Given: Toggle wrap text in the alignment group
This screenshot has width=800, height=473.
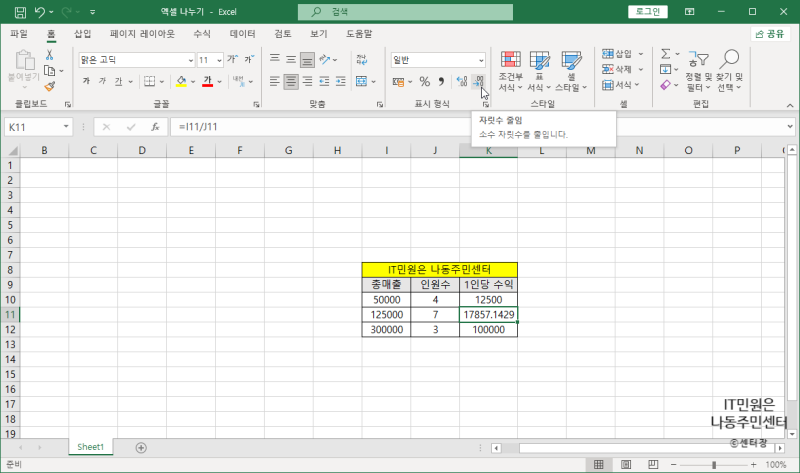Looking at the screenshot, I should coord(362,60).
